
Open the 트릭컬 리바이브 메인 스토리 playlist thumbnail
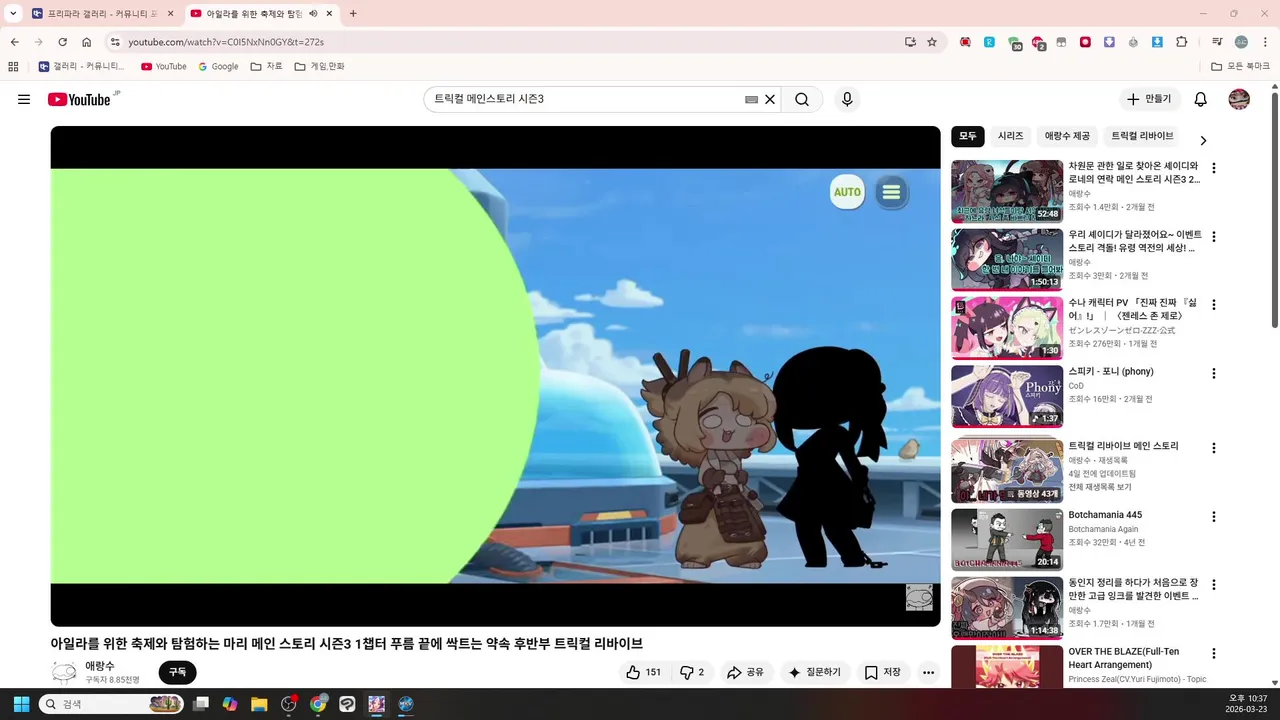[x=1007, y=471]
